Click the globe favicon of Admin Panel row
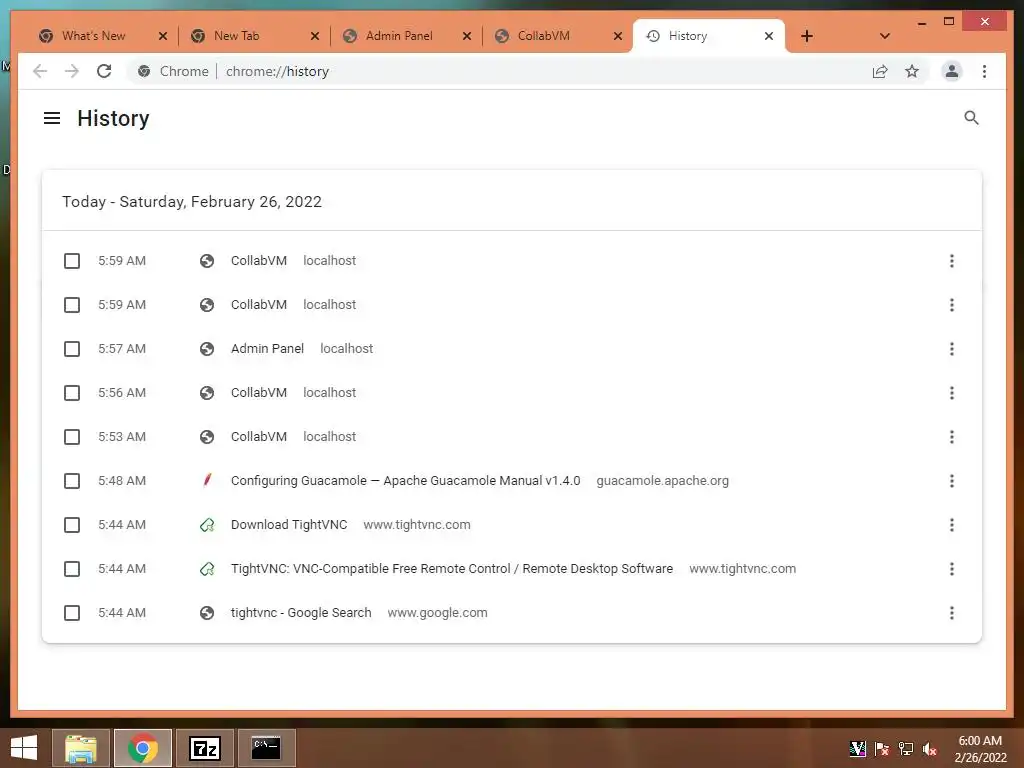The width and height of the screenshot is (1024, 768). [x=207, y=349]
